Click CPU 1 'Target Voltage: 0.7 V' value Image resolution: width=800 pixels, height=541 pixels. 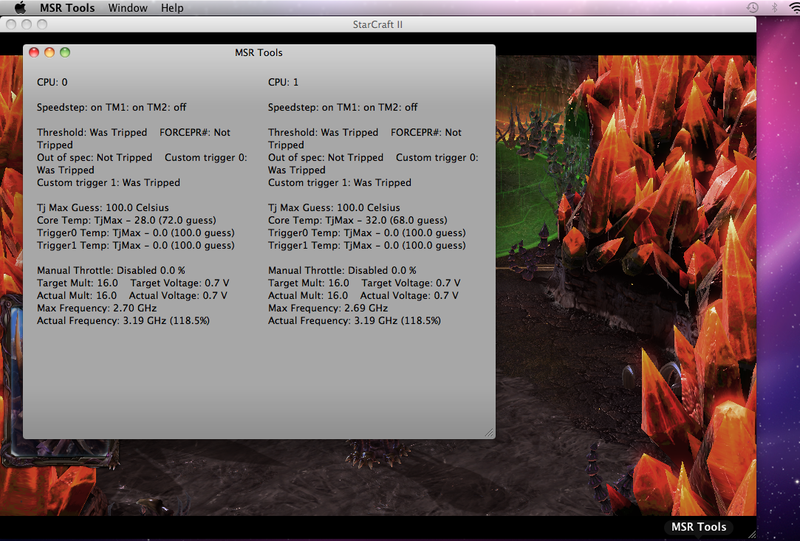pos(411,283)
